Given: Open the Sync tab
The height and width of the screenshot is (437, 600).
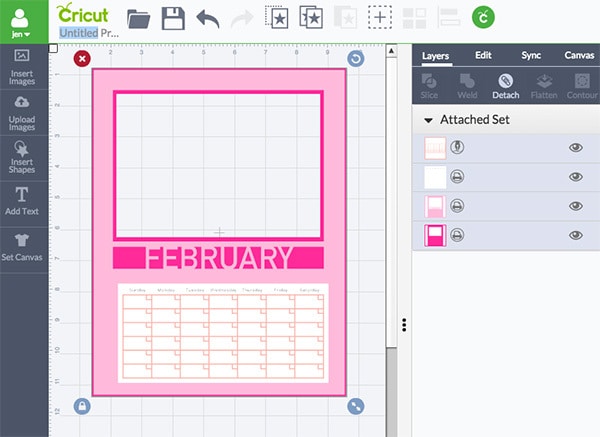Looking at the screenshot, I should (x=529, y=56).
